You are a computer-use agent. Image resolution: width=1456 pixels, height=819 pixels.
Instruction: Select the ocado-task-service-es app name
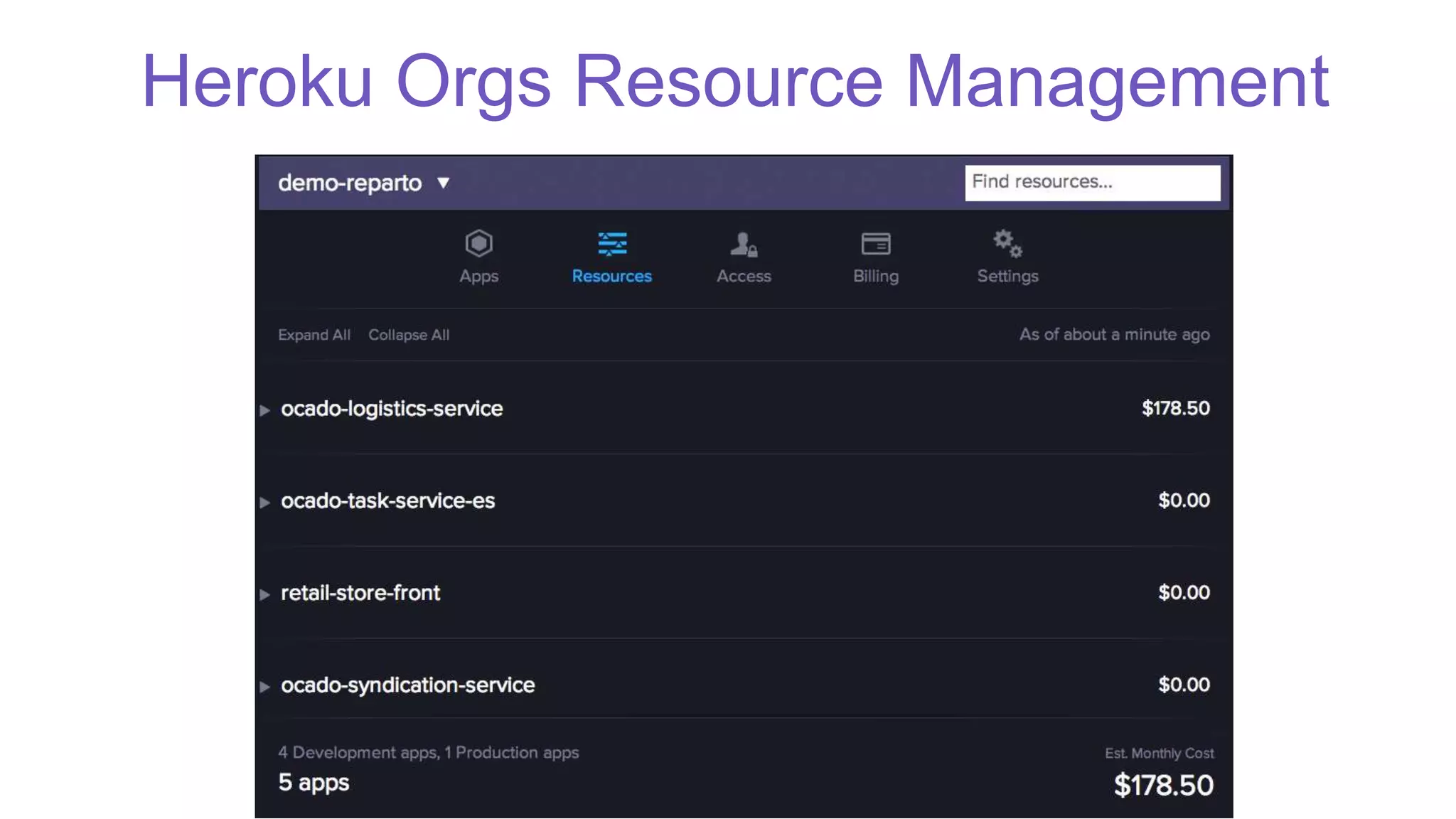pyautogui.click(x=387, y=501)
